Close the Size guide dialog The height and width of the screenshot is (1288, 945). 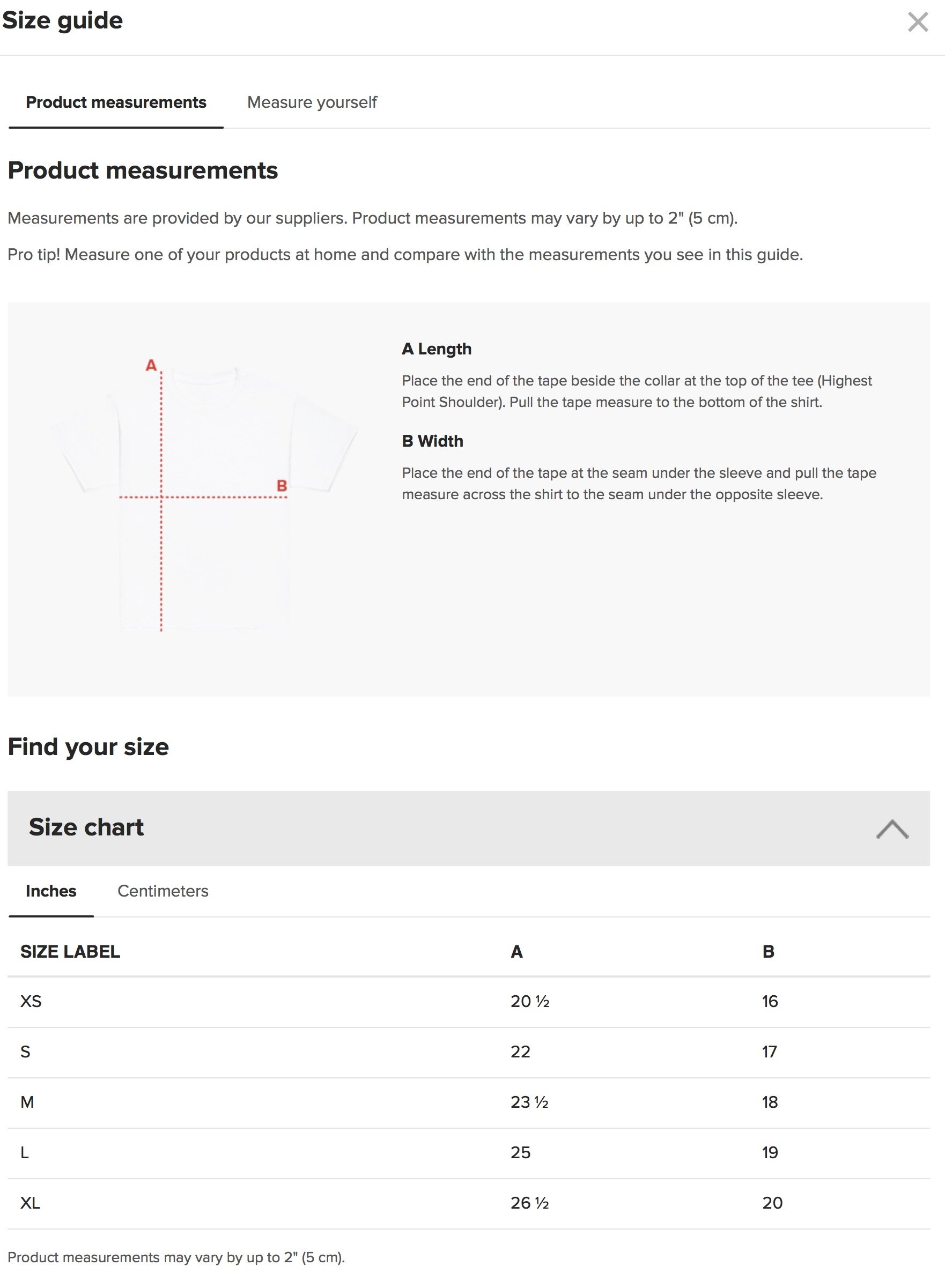(918, 23)
